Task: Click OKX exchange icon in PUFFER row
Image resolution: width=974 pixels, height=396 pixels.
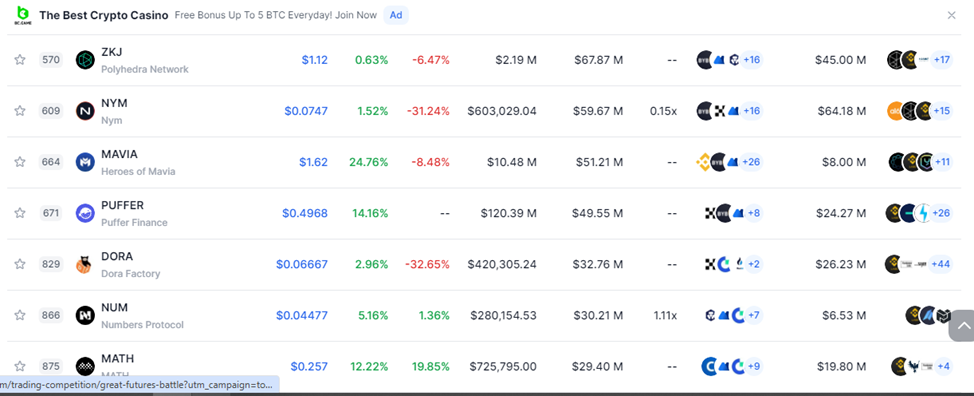Action: (711, 213)
